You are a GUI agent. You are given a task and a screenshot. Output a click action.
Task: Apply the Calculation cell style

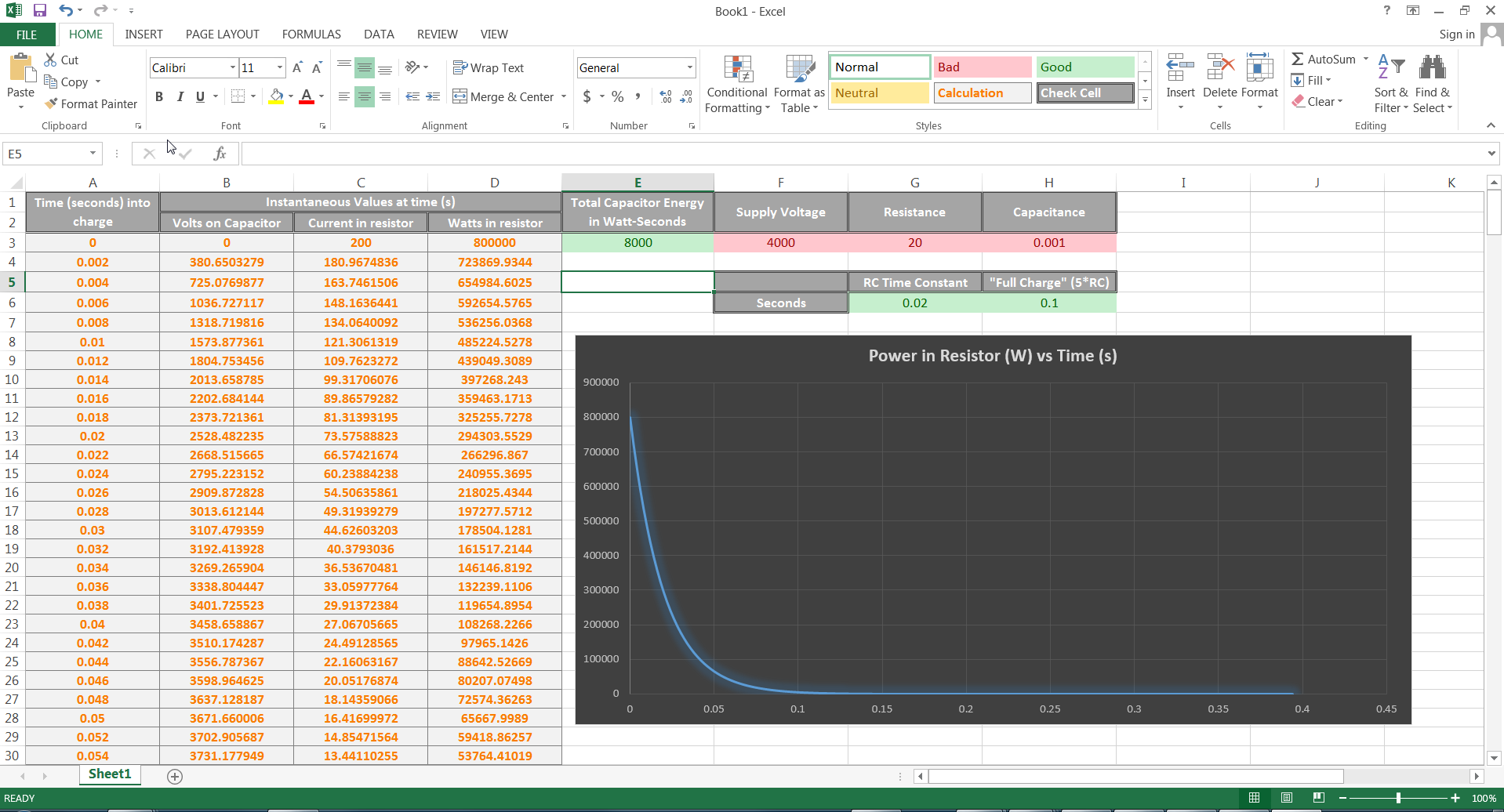(983, 93)
